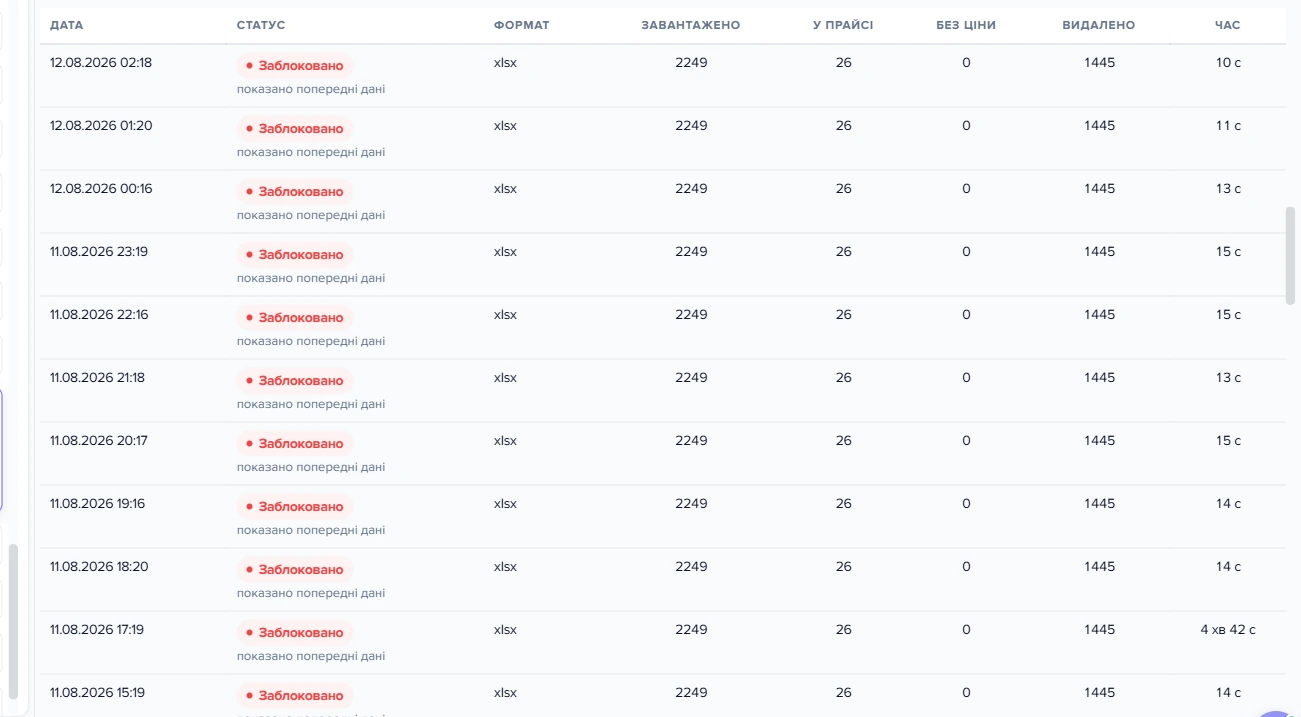Click the date 11.08.2026 17:19

tap(97, 630)
